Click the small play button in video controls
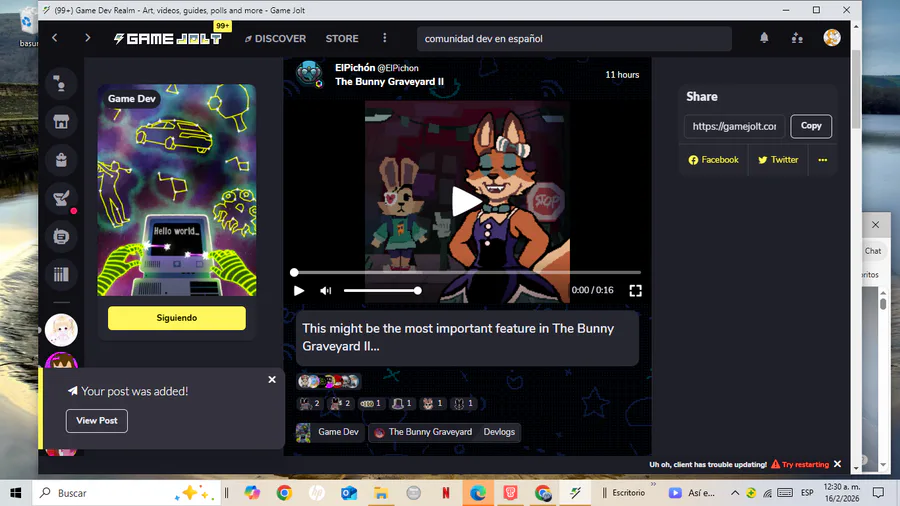Viewport: 900px width, 506px height. [299, 291]
